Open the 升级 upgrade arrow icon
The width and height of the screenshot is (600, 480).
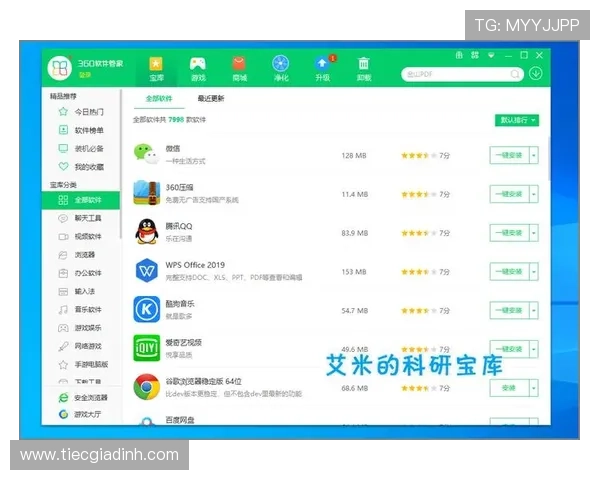(322, 64)
